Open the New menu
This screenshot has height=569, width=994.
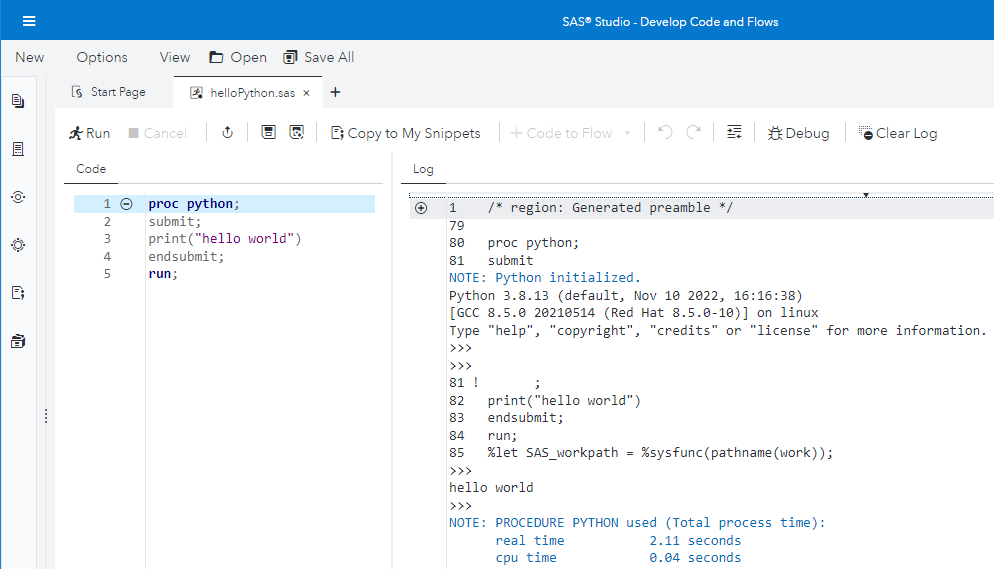tap(30, 57)
